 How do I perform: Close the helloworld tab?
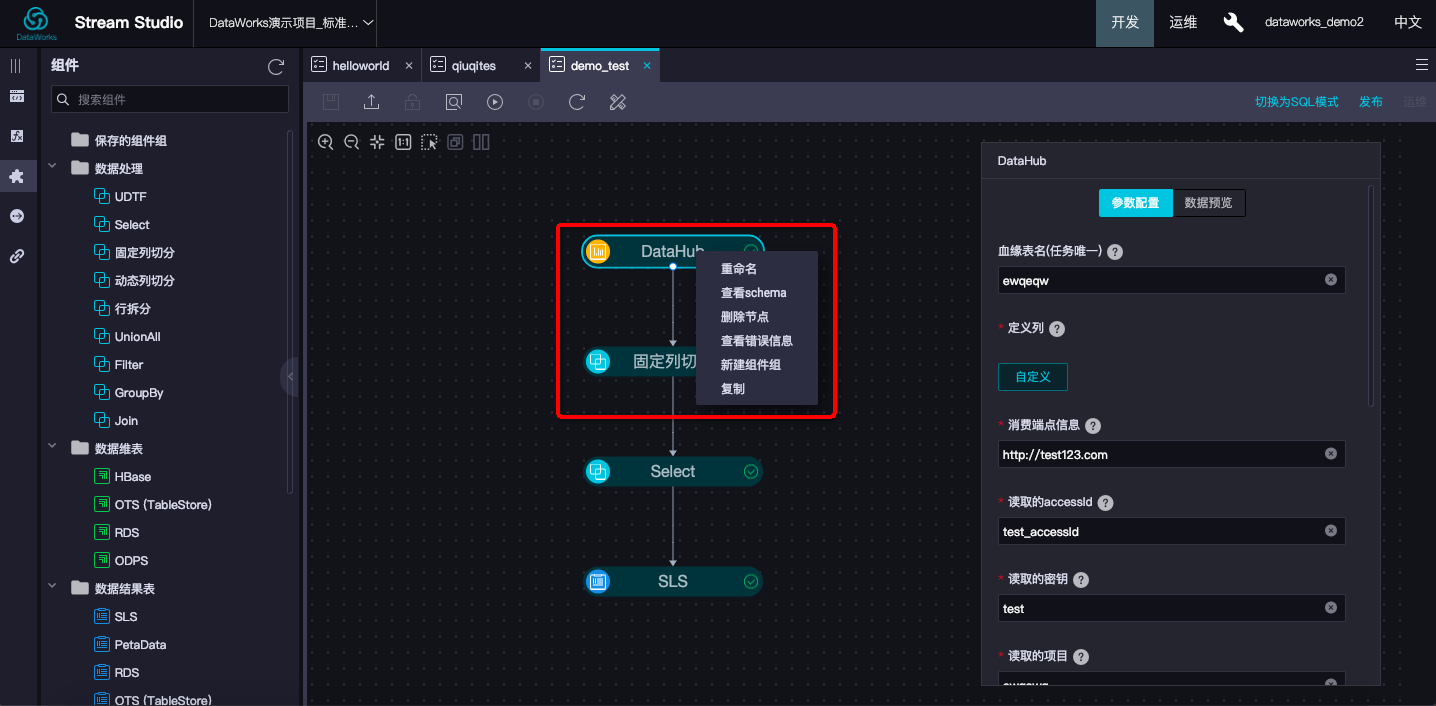[x=409, y=66]
